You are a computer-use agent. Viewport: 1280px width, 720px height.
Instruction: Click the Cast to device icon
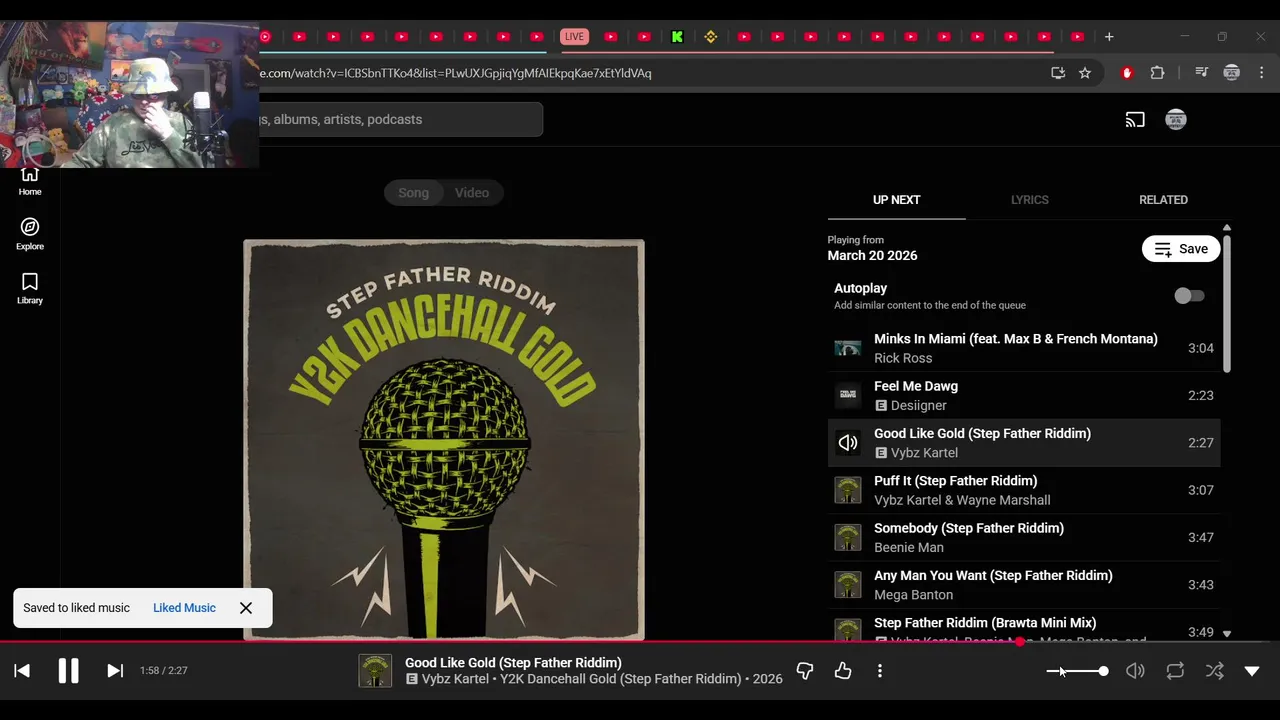coord(1135,120)
